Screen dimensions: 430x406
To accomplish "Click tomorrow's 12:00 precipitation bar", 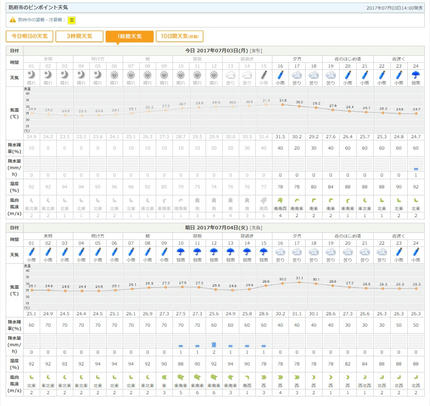I will (x=214, y=345).
